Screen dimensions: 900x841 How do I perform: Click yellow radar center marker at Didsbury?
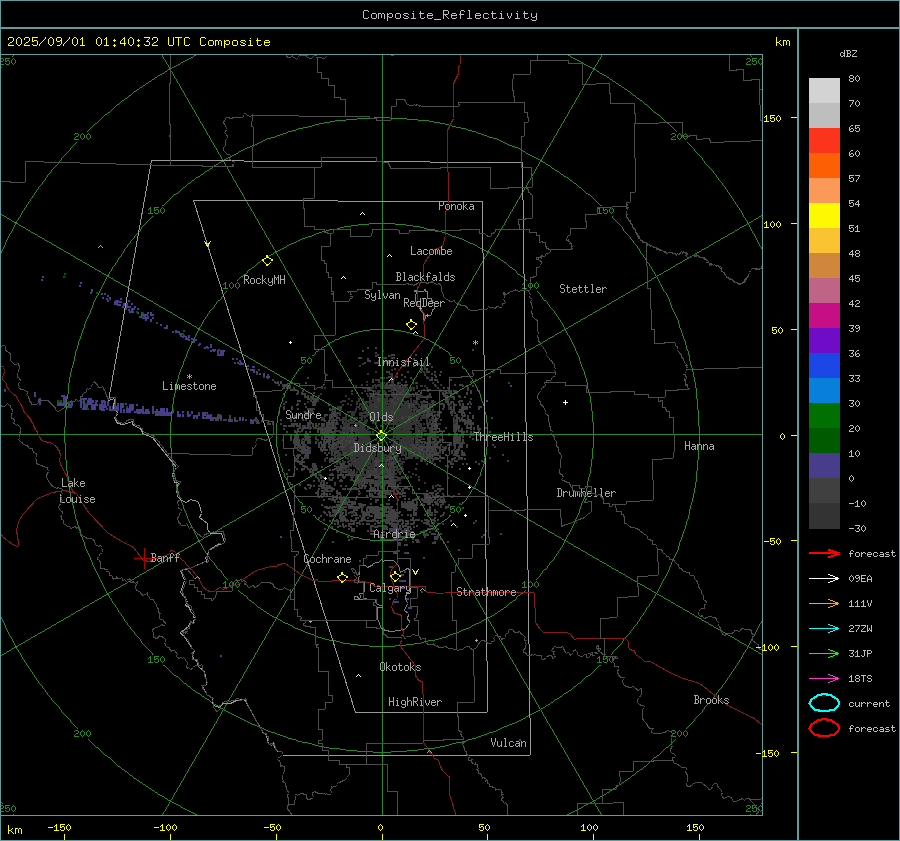point(381,435)
